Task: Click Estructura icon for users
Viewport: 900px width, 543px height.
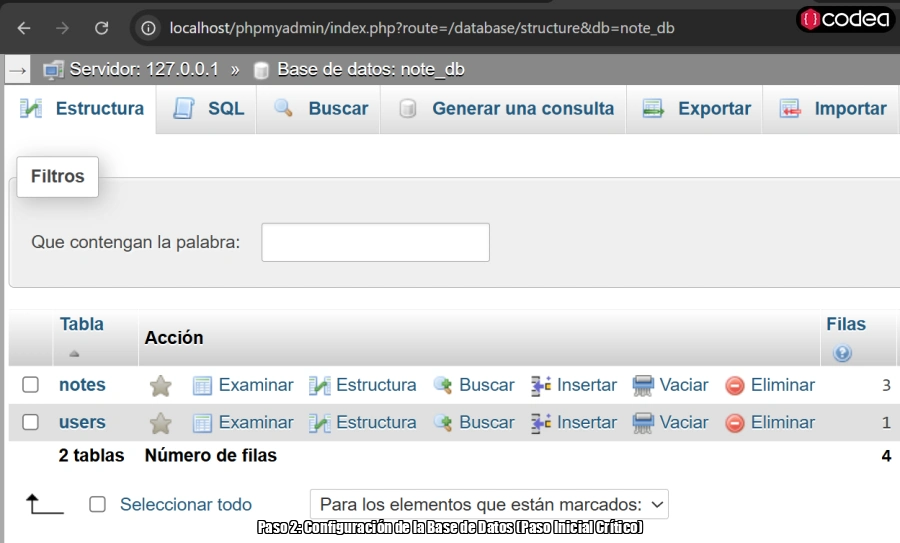Action: click(320, 424)
